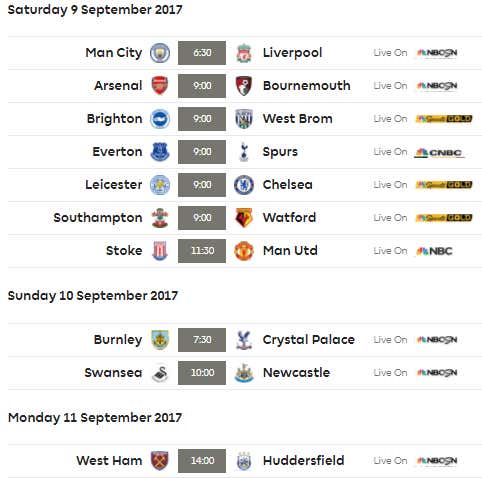Click the Chelsea lion badge
The height and width of the screenshot is (478, 482).
(x=244, y=185)
